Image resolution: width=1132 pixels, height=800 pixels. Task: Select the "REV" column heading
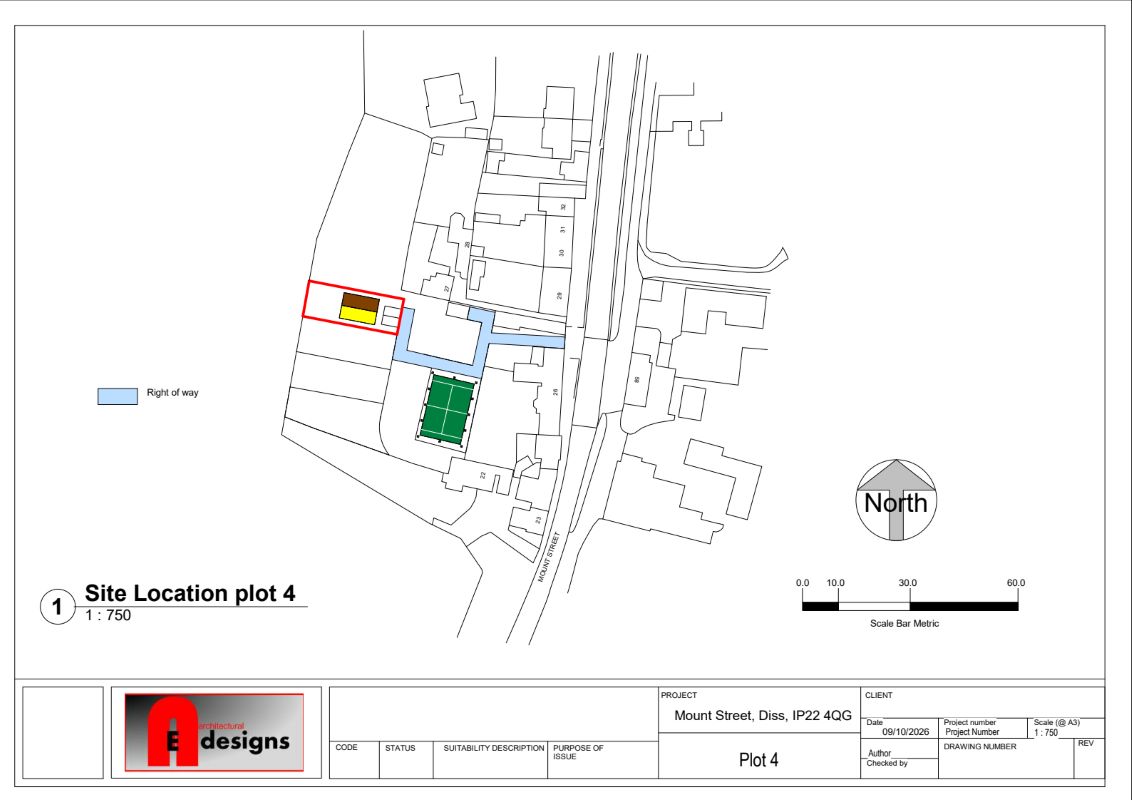coord(1086,744)
